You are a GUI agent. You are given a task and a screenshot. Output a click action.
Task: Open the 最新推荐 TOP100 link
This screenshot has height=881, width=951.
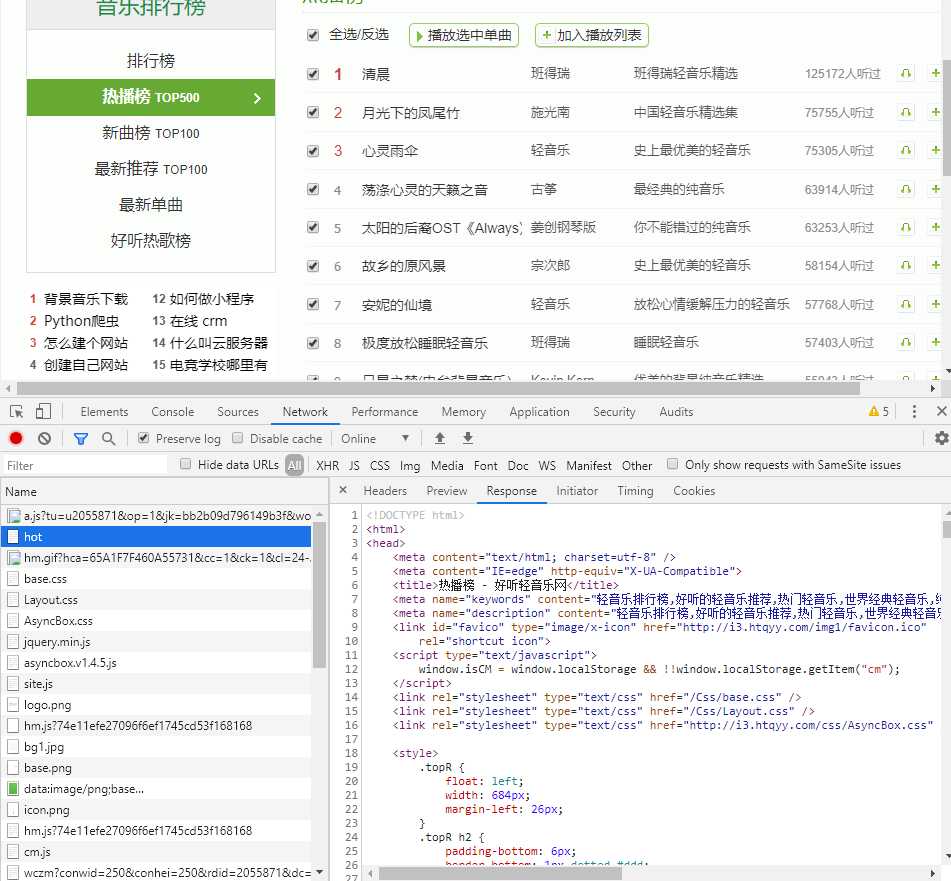(150, 169)
